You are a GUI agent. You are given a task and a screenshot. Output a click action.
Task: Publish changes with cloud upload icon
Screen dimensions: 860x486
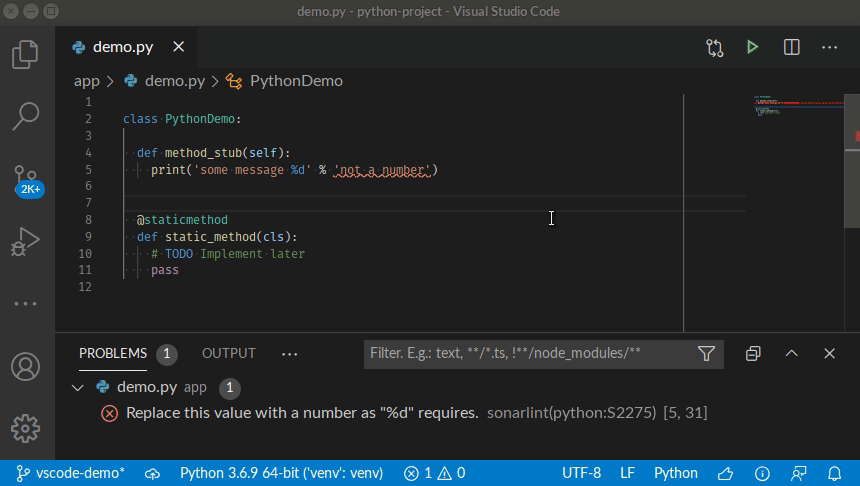click(152, 473)
